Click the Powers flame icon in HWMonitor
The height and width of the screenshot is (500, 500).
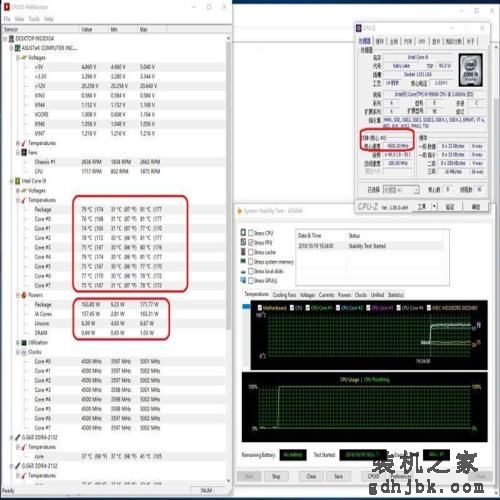coord(24,295)
